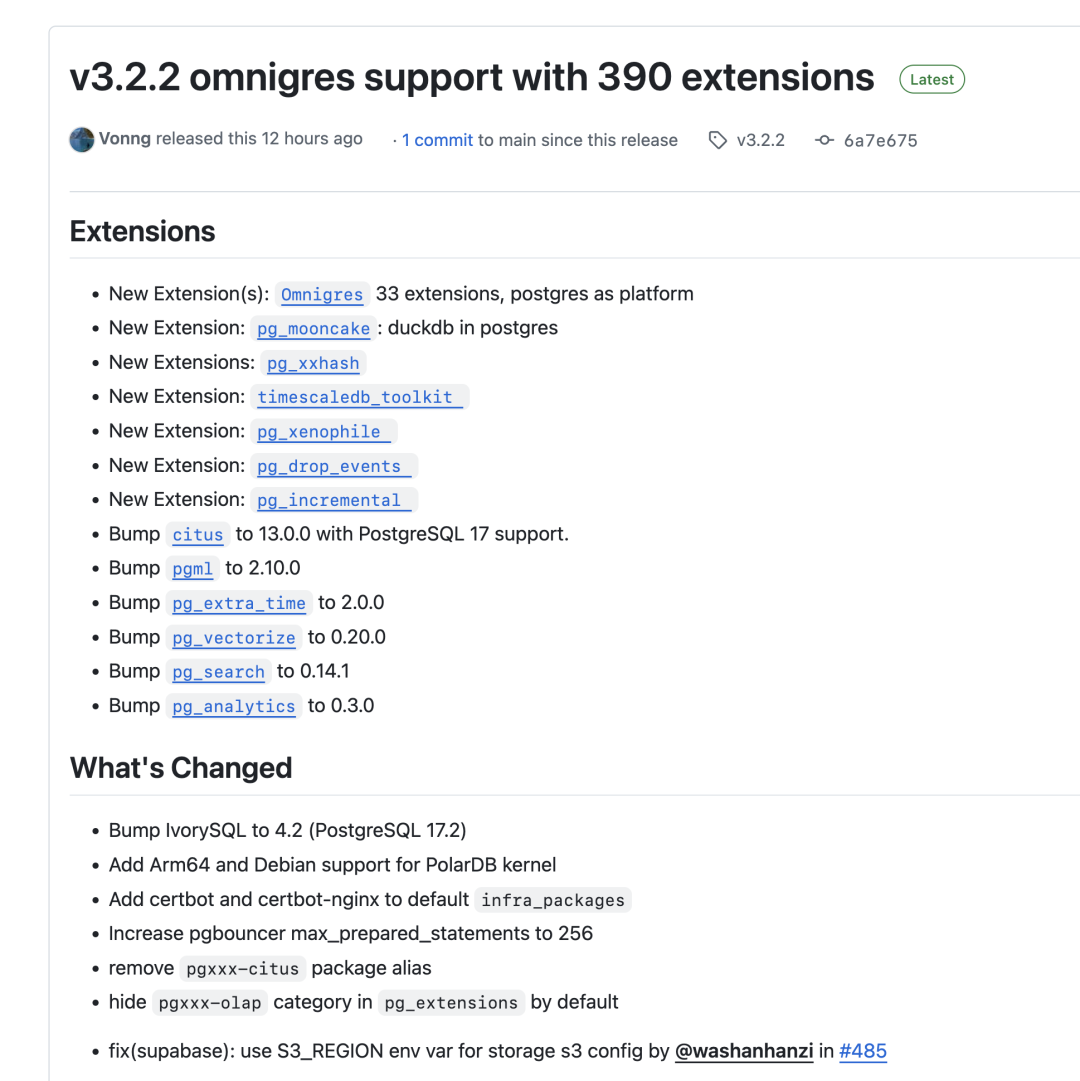Image resolution: width=1080 pixels, height=1081 pixels.
Task: Open the Omnigres extension link
Action: 322,295
